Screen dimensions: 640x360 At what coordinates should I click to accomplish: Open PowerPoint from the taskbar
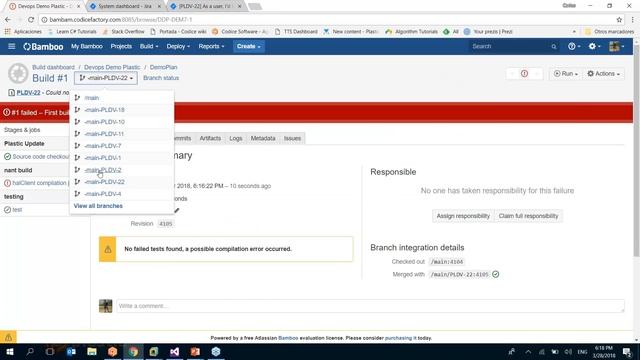click(x=195, y=352)
